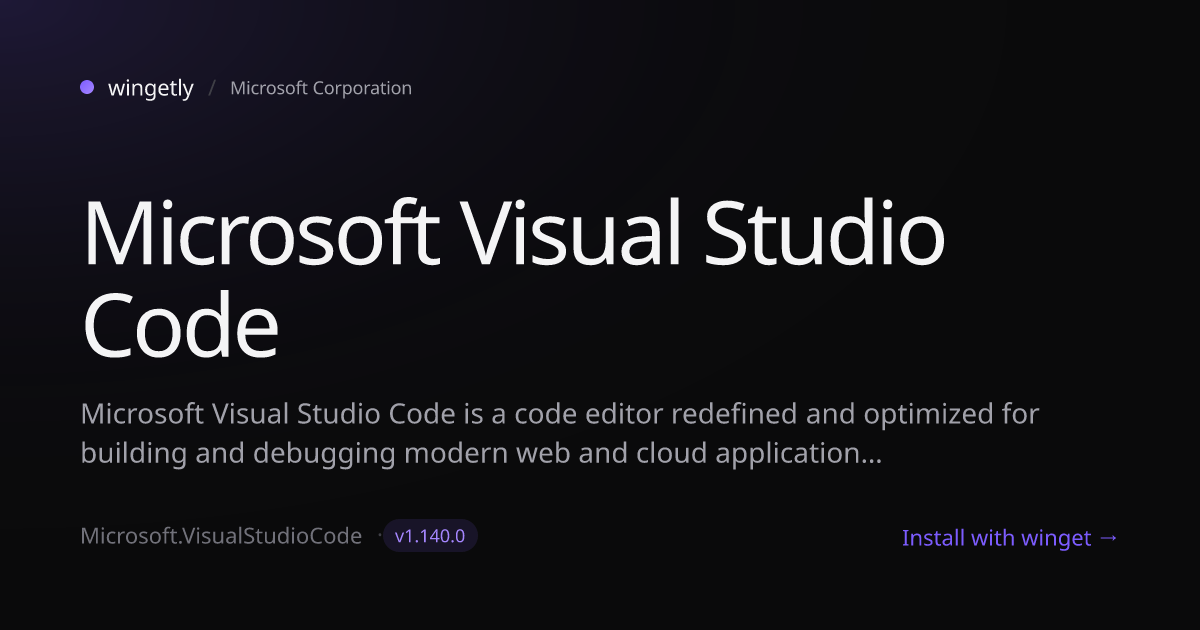Click the Microsoft Visual Studio Code heading
1200x630 pixels.
(513, 279)
